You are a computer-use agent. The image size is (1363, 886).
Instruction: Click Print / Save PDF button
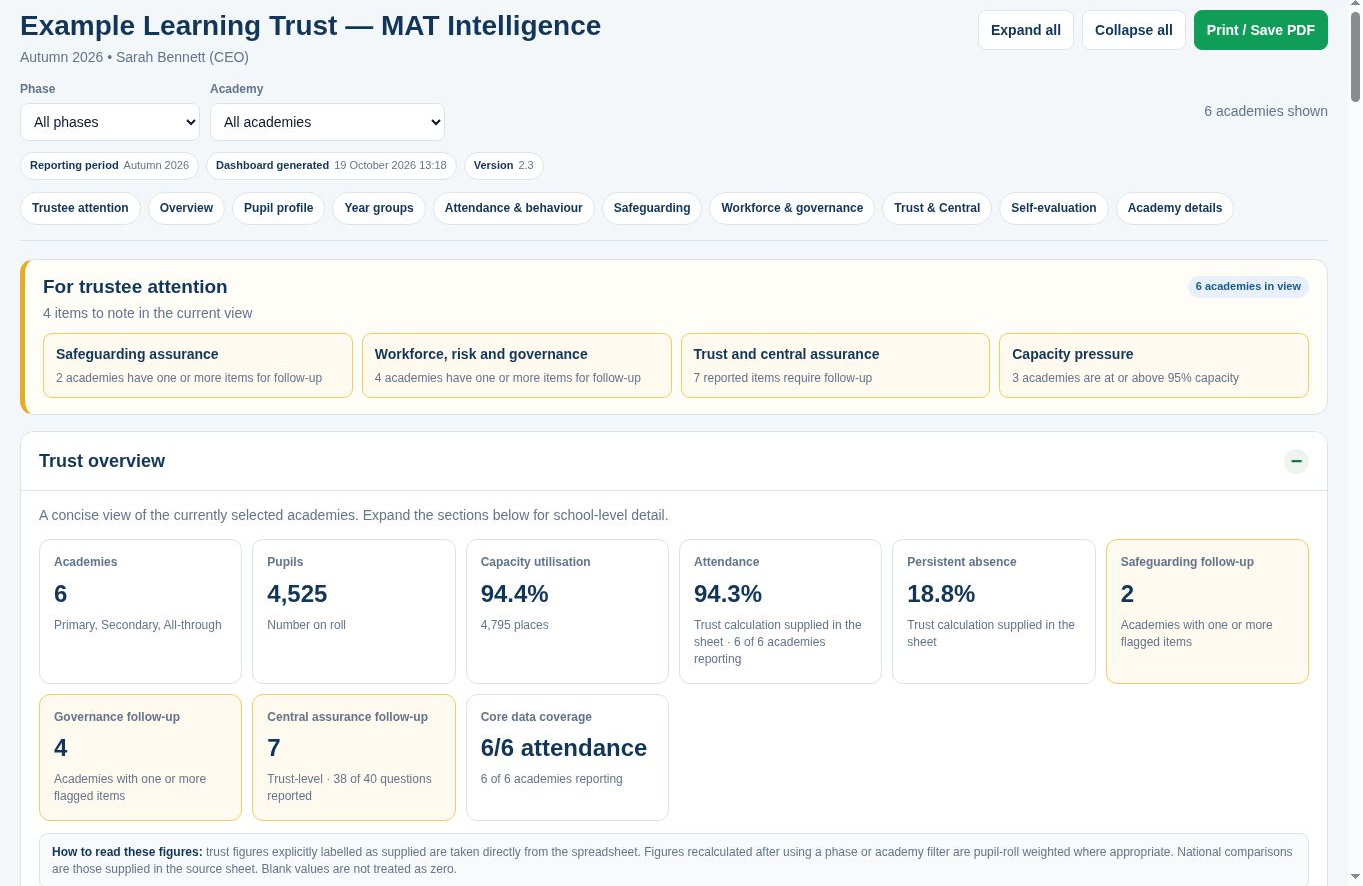click(1261, 30)
